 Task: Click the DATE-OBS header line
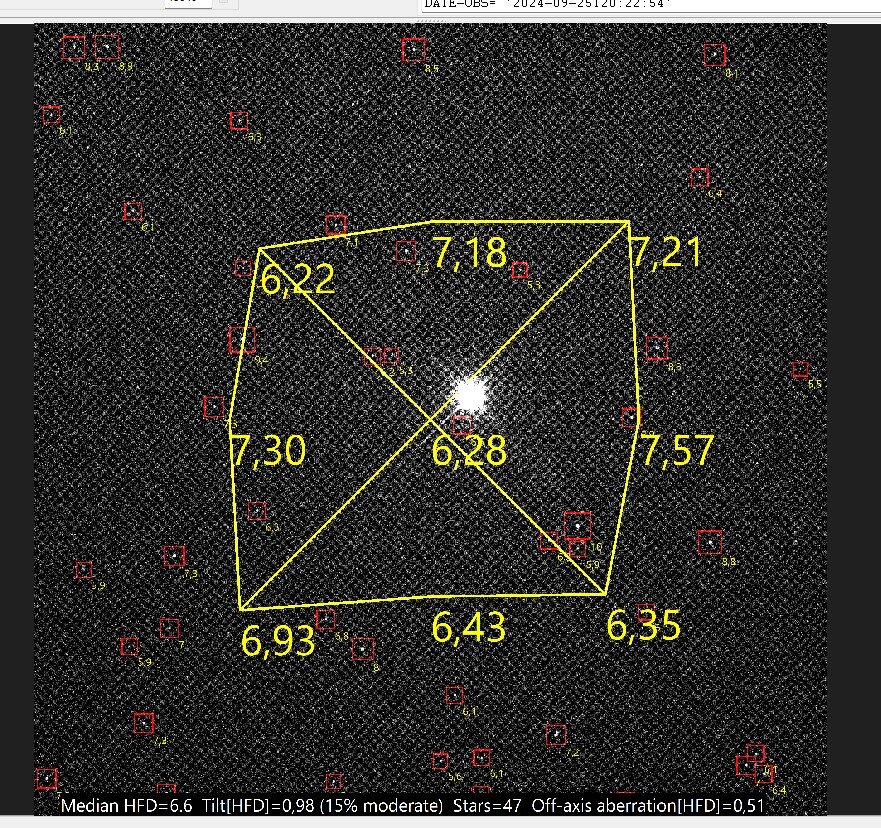tap(548, 4)
